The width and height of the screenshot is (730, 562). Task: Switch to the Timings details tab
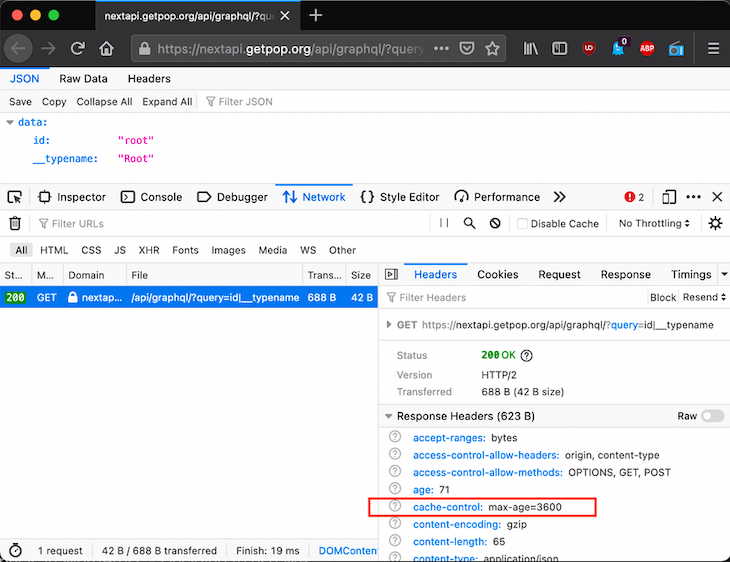point(691,274)
